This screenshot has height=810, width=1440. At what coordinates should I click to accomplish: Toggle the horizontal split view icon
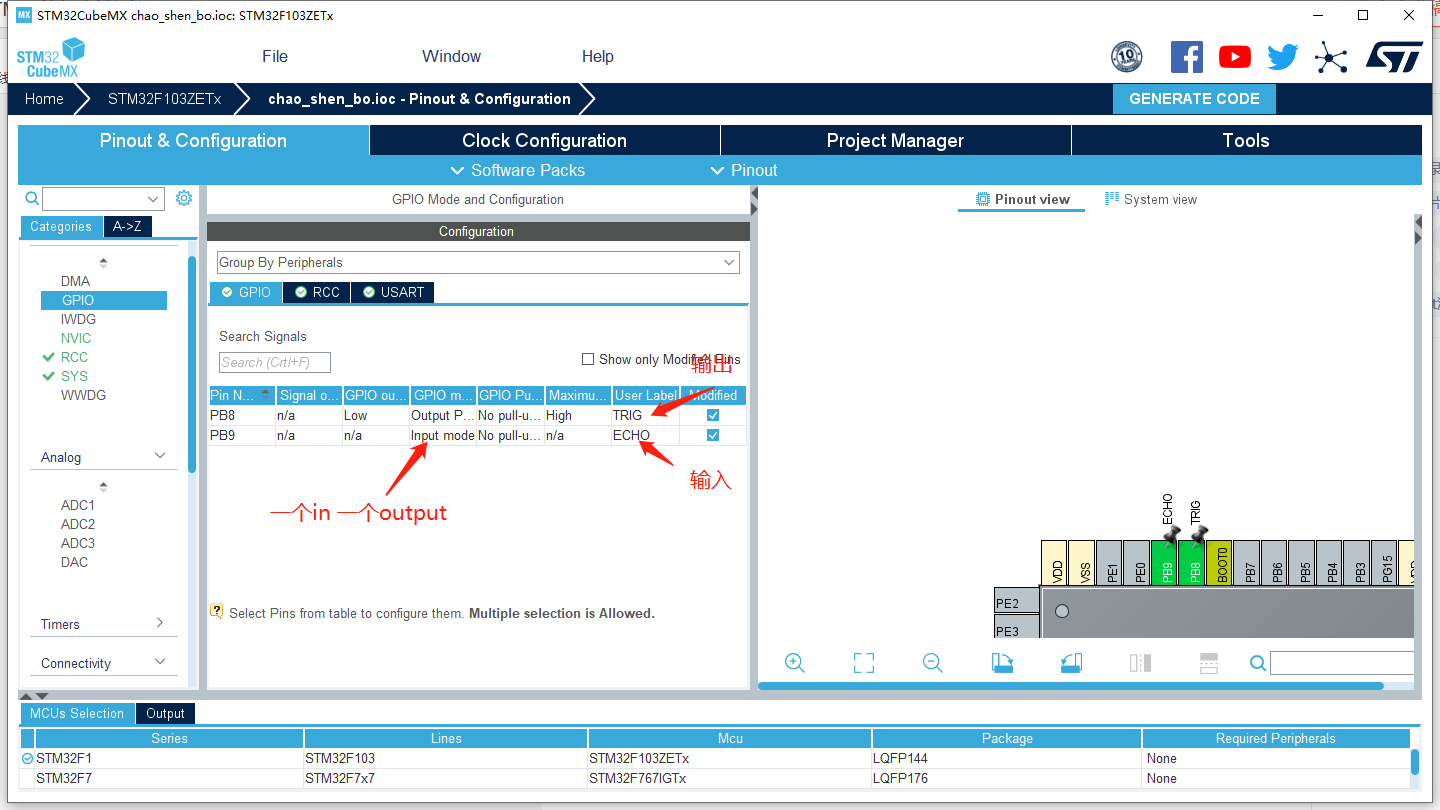coord(1208,663)
